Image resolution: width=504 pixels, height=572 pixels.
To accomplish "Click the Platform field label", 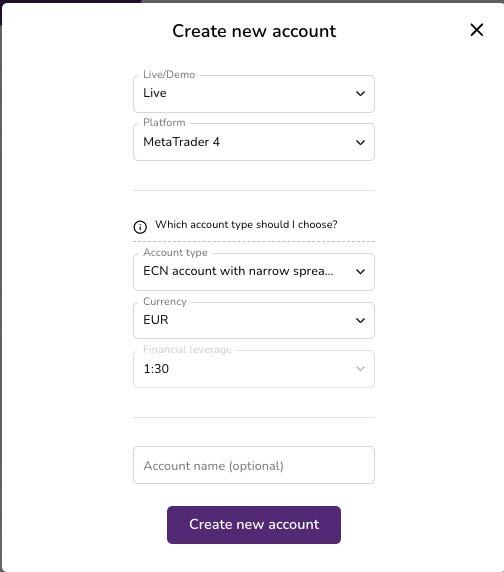I will point(164,122).
